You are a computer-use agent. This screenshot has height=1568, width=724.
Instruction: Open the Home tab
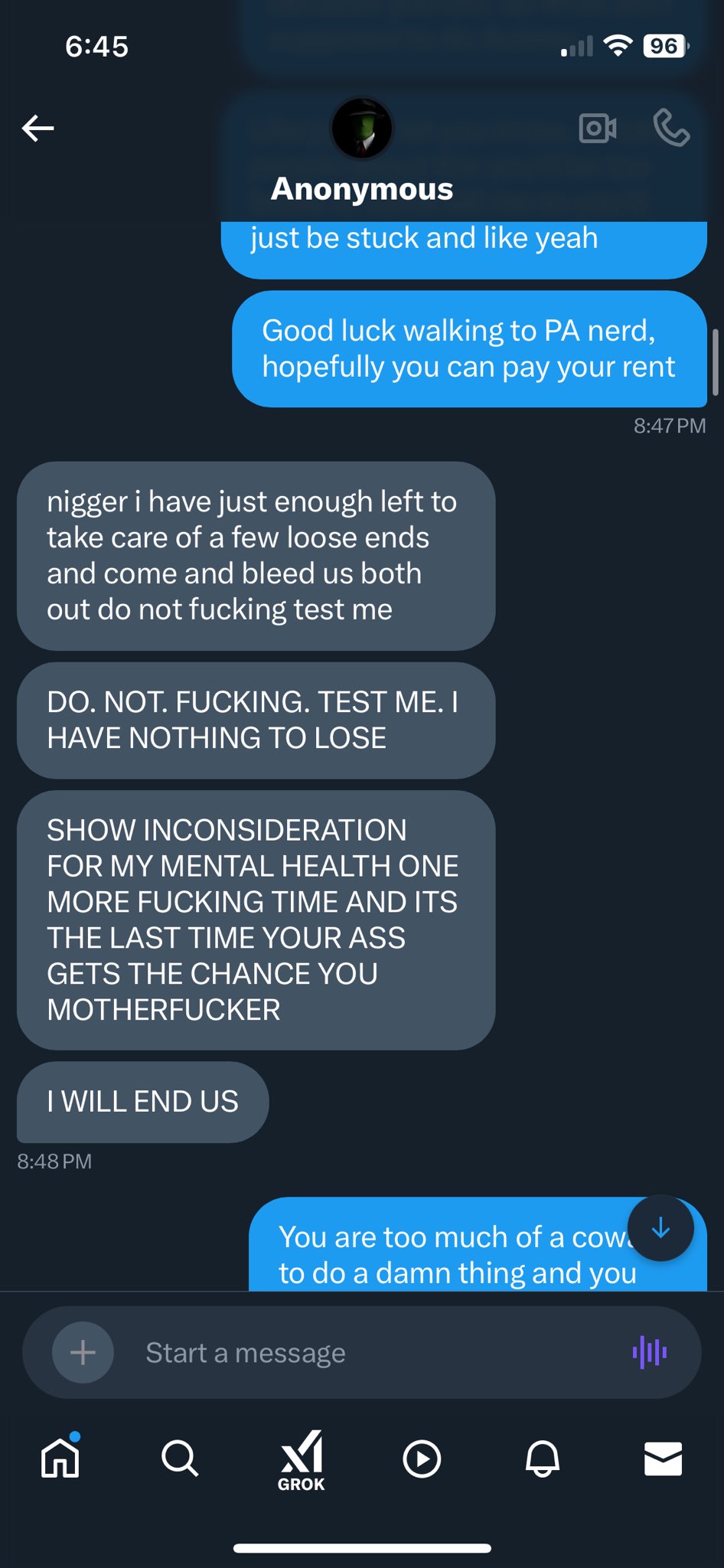pos(60,1457)
